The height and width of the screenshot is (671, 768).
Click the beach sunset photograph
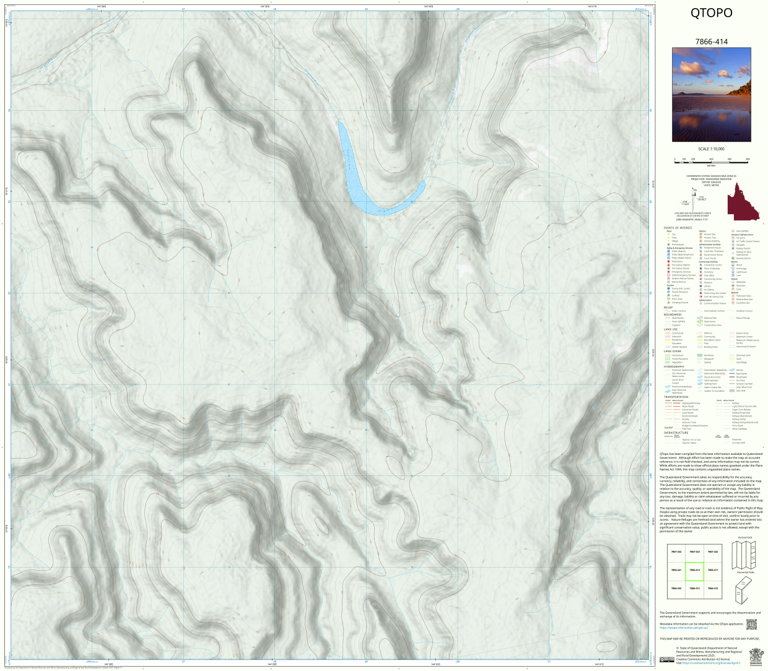click(711, 100)
